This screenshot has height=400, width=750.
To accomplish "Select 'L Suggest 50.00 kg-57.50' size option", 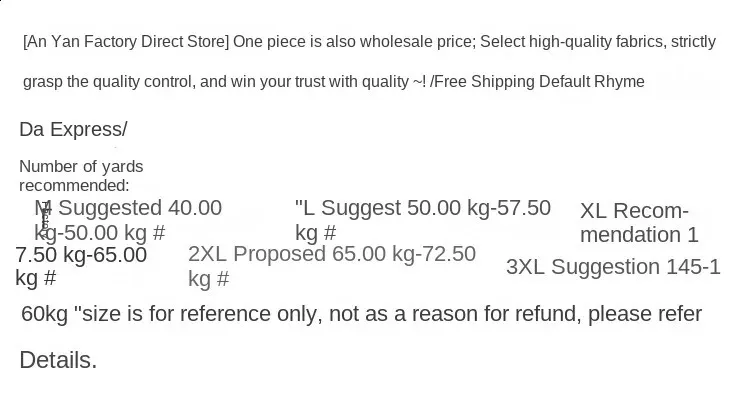I will tap(423, 208).
